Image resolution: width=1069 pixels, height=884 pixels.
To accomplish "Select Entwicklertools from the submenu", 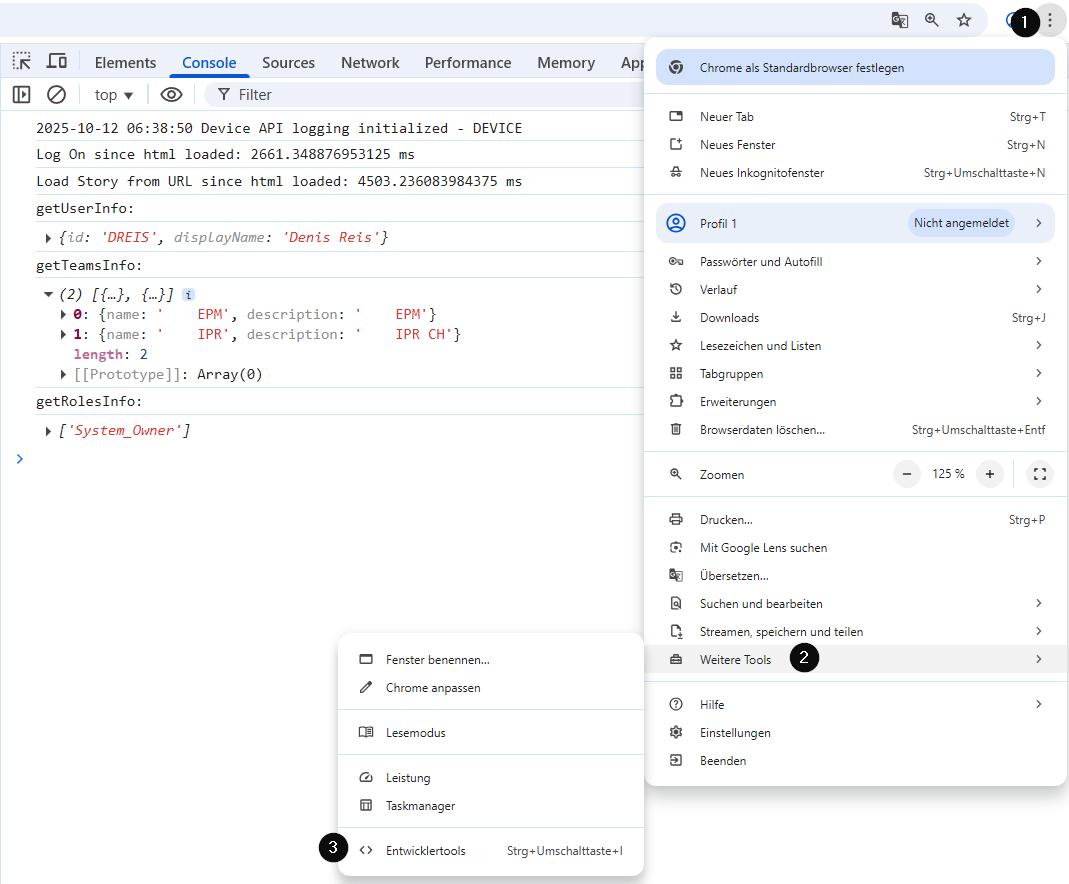I will [x=426, y=851].
